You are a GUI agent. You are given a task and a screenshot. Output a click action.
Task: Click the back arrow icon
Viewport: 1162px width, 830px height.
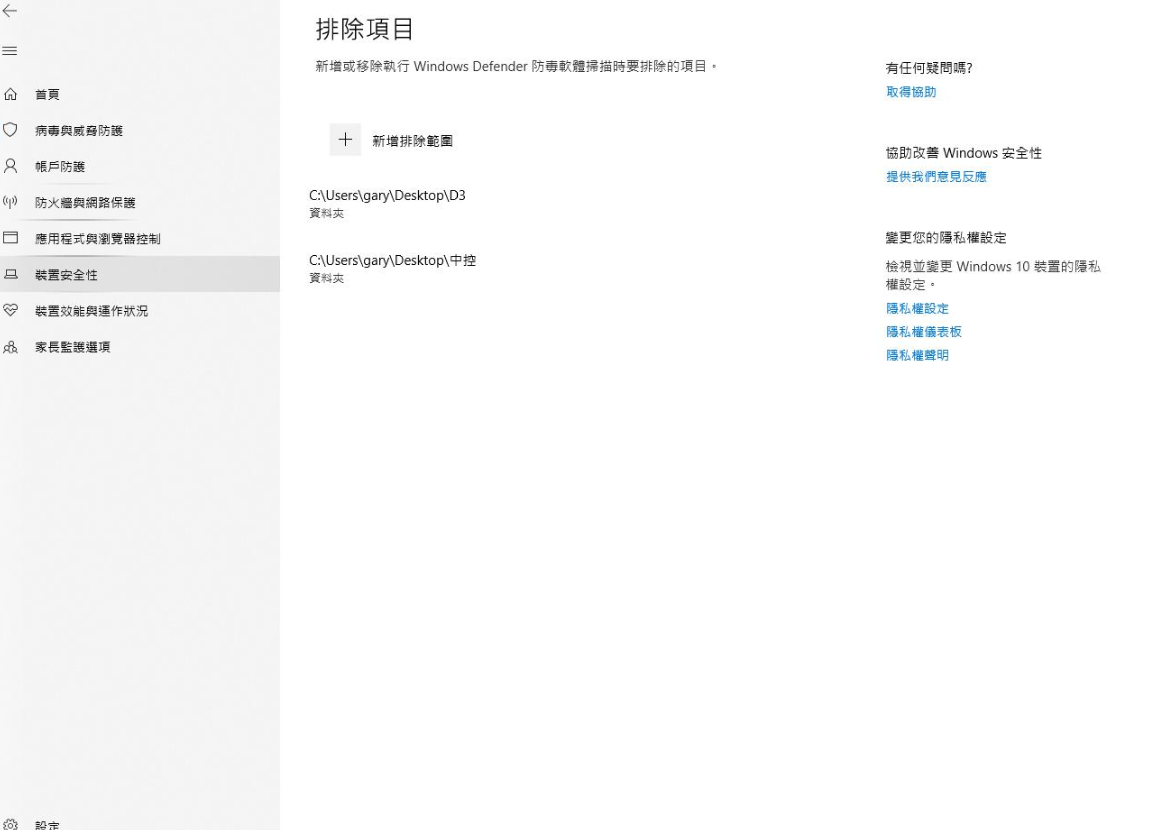point(11,11)
